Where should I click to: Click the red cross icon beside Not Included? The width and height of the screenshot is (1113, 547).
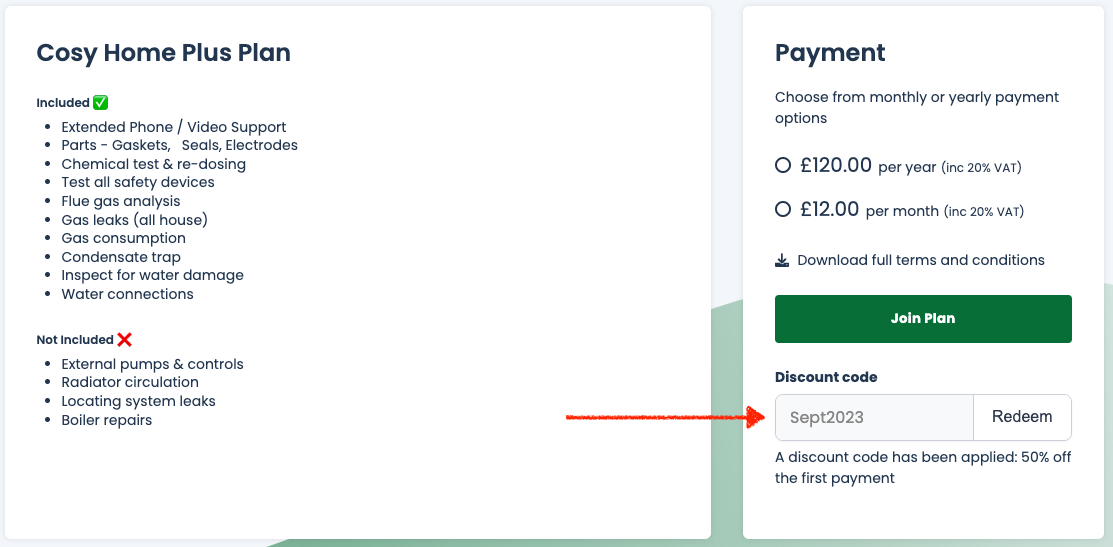click(124, 340)
